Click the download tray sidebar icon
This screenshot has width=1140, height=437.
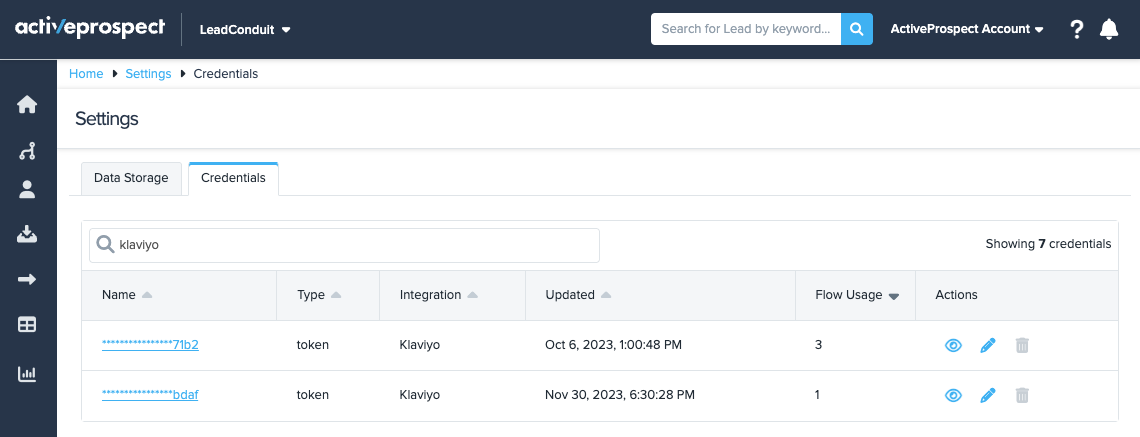point(27,234)
